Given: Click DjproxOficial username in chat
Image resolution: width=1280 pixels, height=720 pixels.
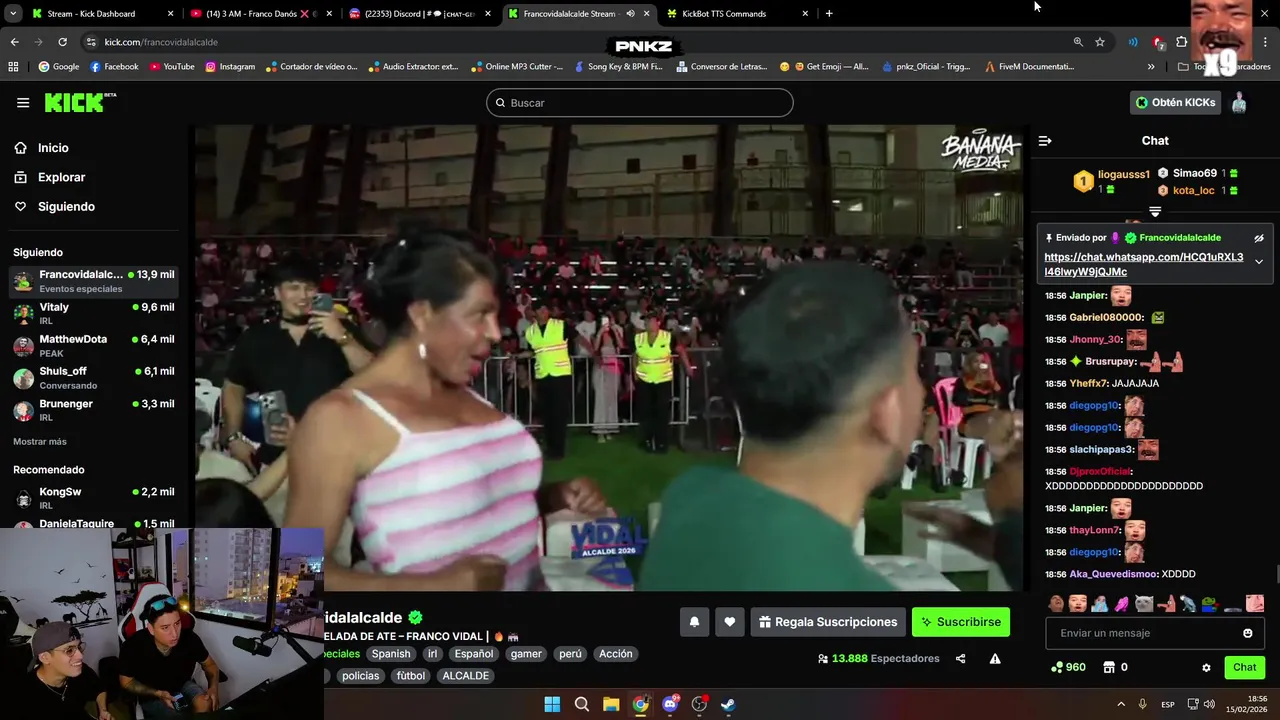Looking at the screenshot, I should tap(1100, 472).
